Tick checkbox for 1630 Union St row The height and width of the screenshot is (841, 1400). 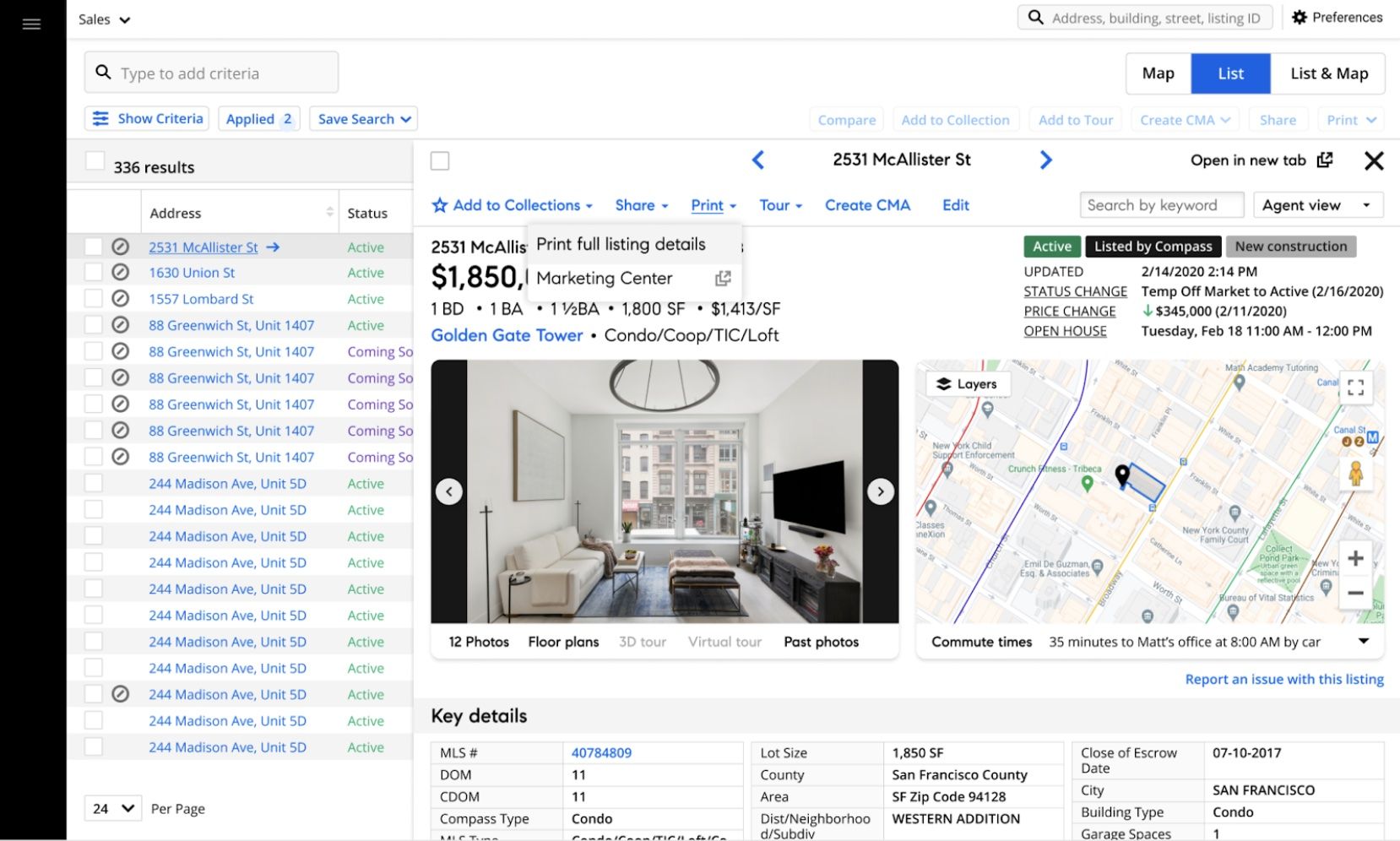[x=93, y=273]
